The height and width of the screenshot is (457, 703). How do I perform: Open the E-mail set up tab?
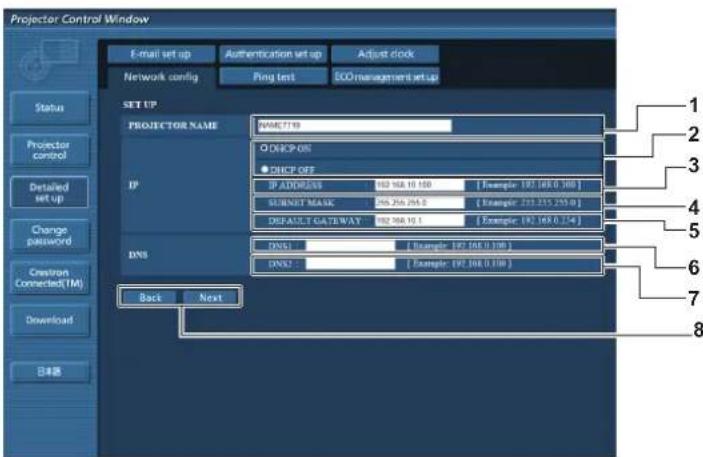point(161,54)
